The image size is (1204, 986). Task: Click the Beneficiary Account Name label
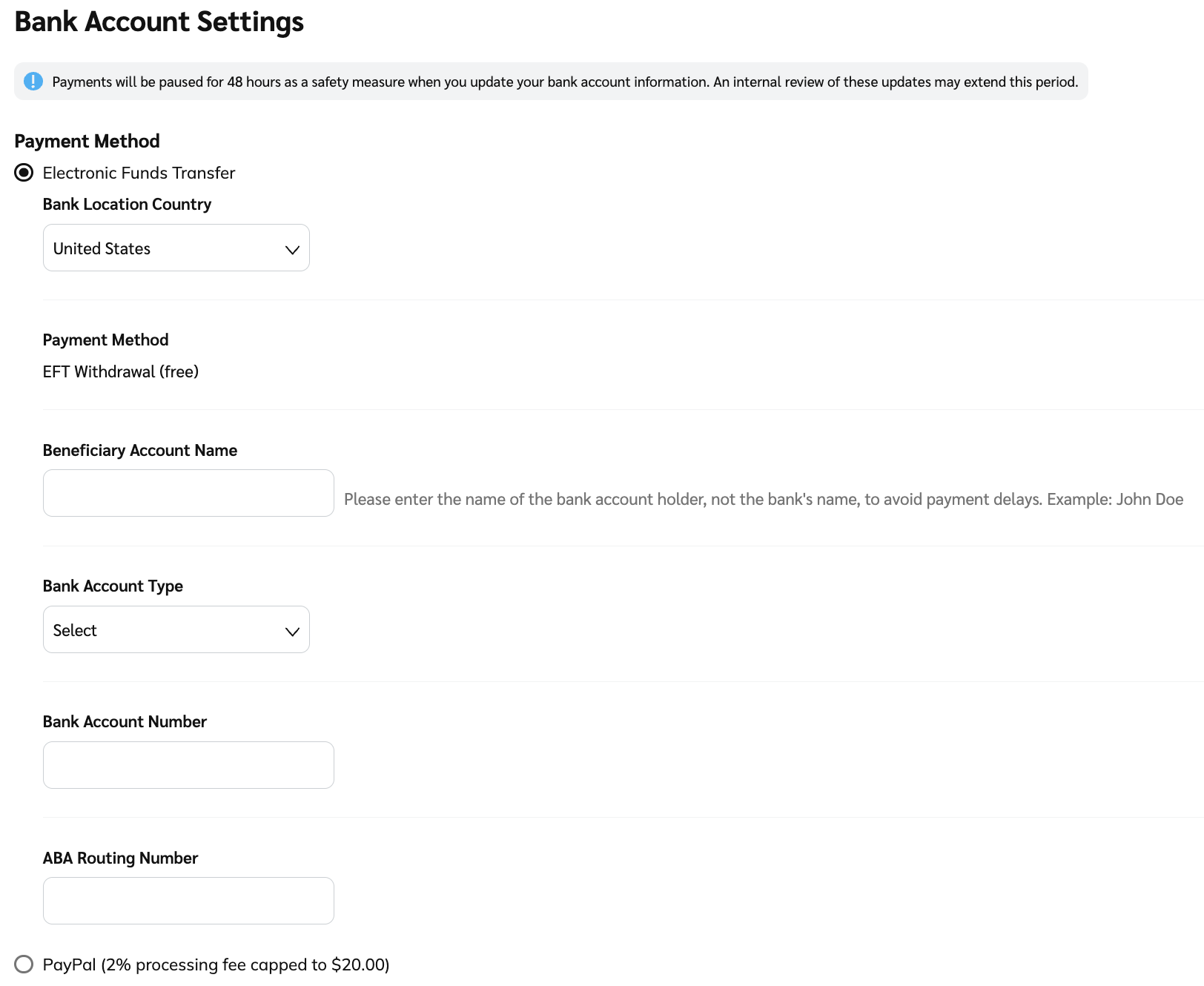coord(140,451)
